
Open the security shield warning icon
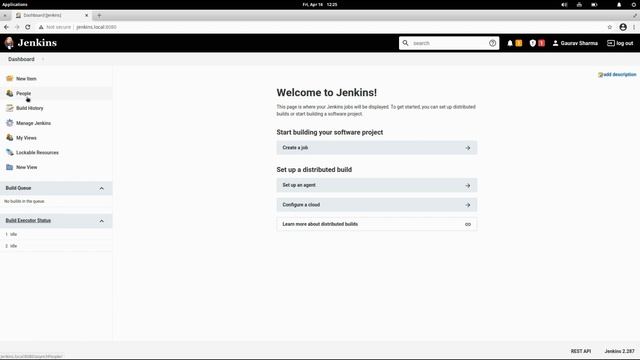point(533,43)
